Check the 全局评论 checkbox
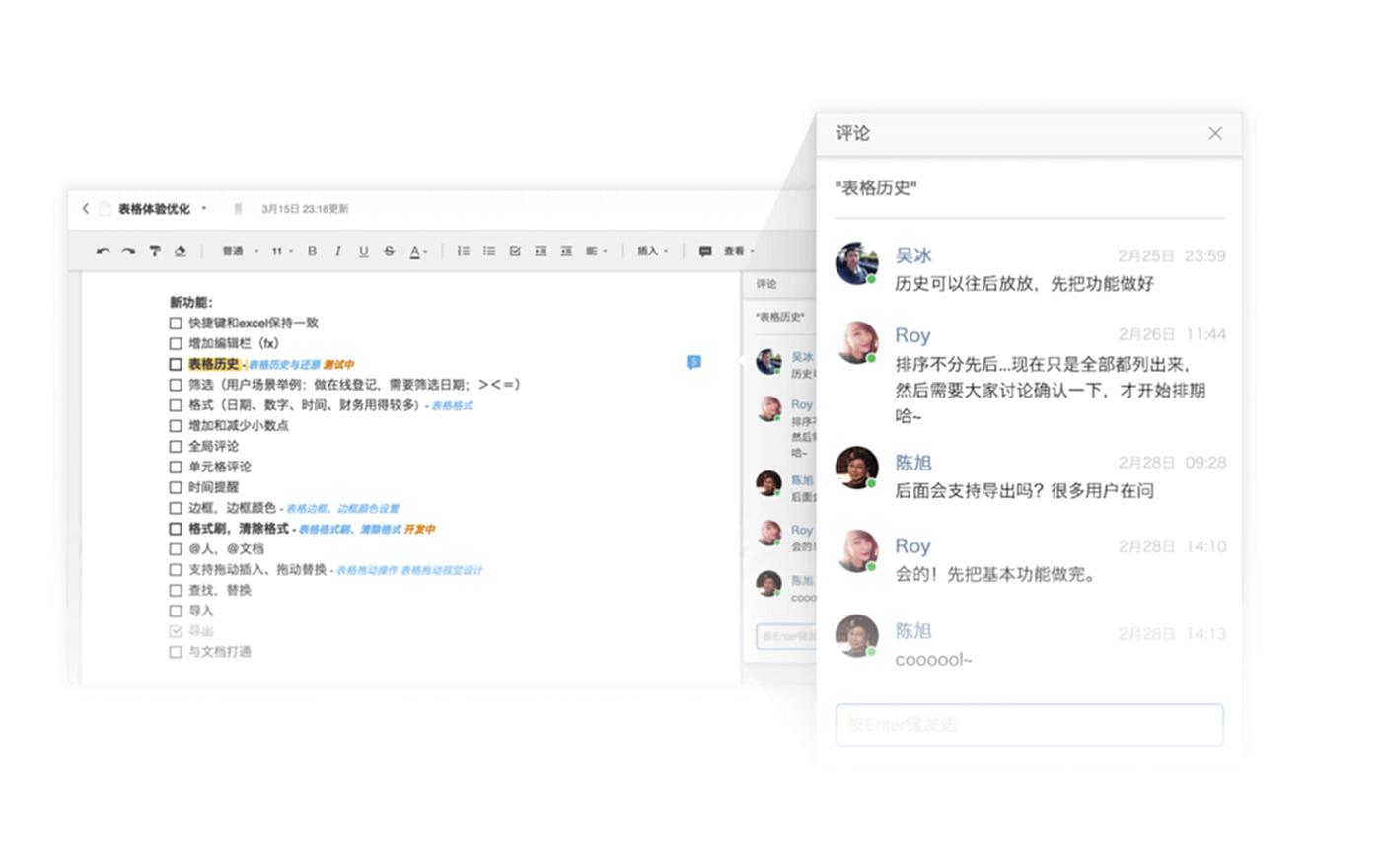1383x868 pixels. point(176,447)
